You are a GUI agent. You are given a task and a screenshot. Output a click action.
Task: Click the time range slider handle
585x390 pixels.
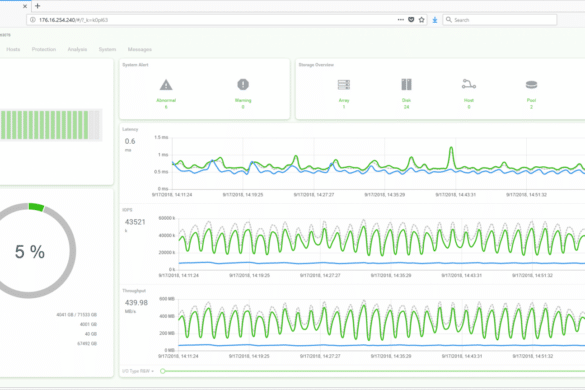click(163, 371)
